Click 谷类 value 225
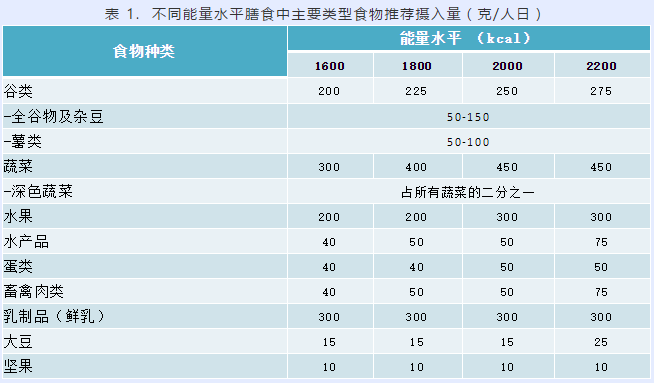 tap(416, 91)
